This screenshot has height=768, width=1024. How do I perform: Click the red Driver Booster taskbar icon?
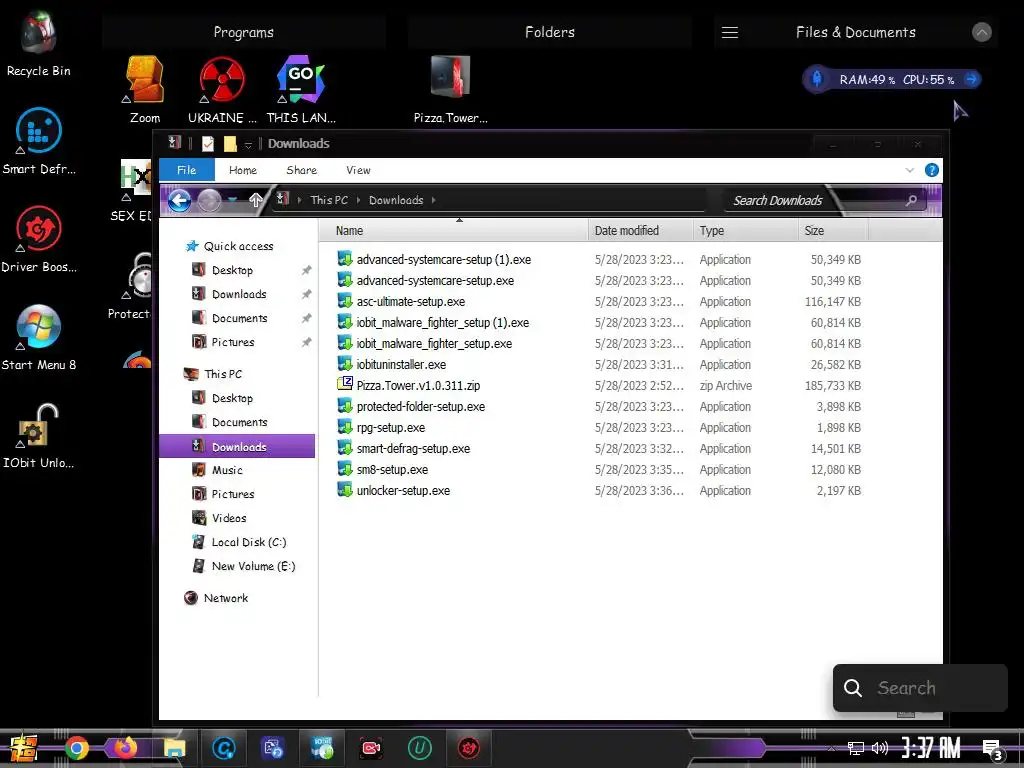click(468, 748)
